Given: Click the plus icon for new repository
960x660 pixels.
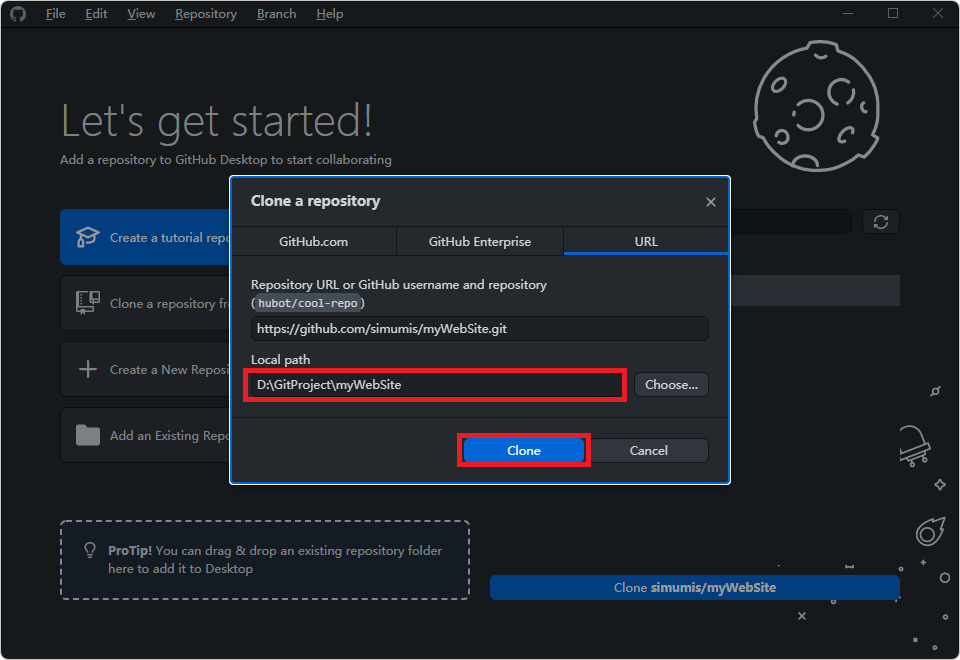Looking at the screenshot, I should click(x=88, y=370).
